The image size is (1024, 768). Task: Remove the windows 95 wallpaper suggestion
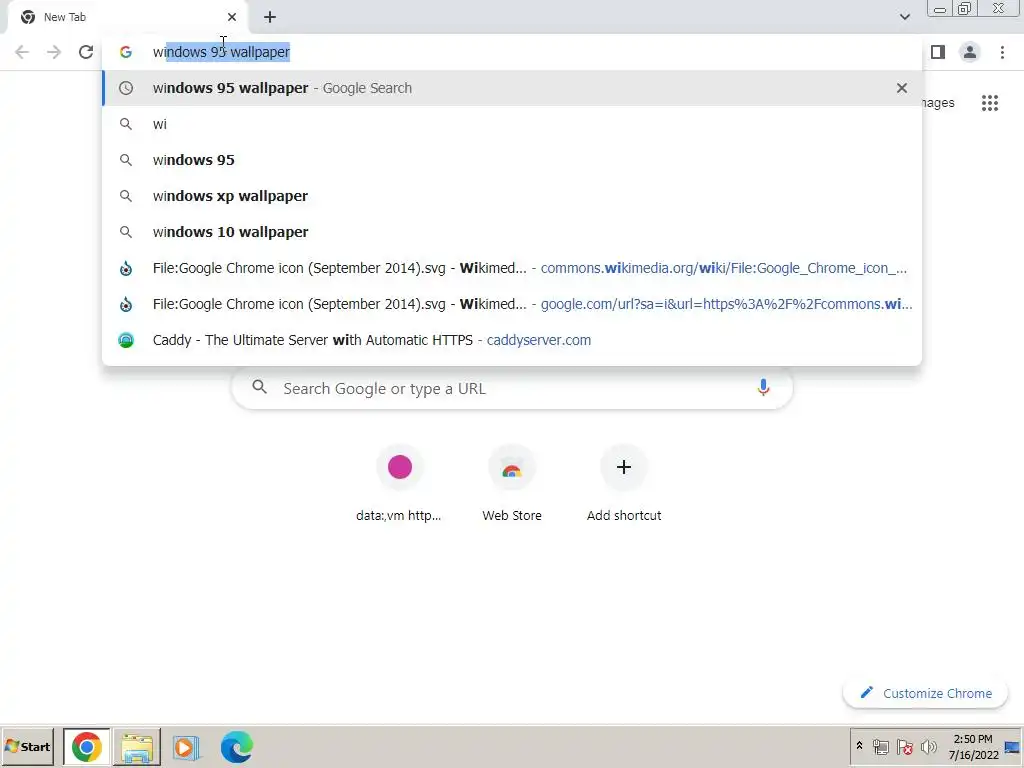(x=902, y=88)
